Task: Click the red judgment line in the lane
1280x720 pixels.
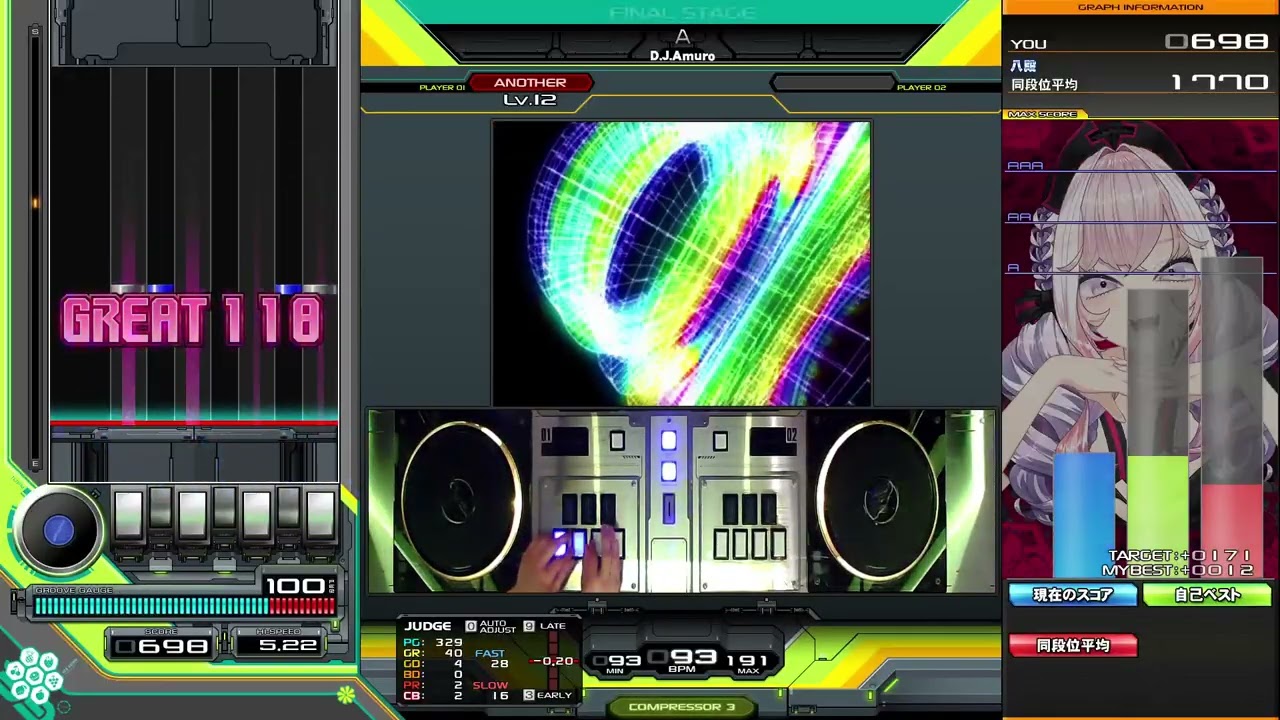Action: point(195,424)
